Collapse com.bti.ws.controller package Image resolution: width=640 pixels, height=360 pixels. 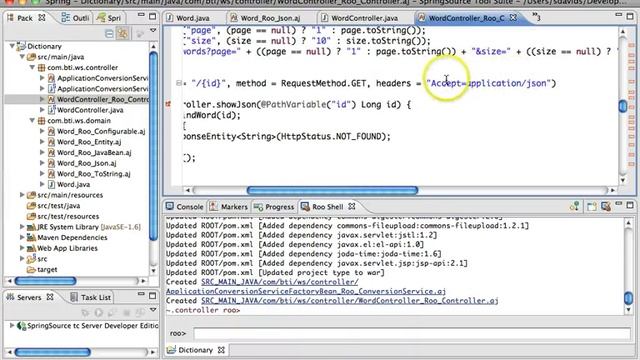(32, 67)
